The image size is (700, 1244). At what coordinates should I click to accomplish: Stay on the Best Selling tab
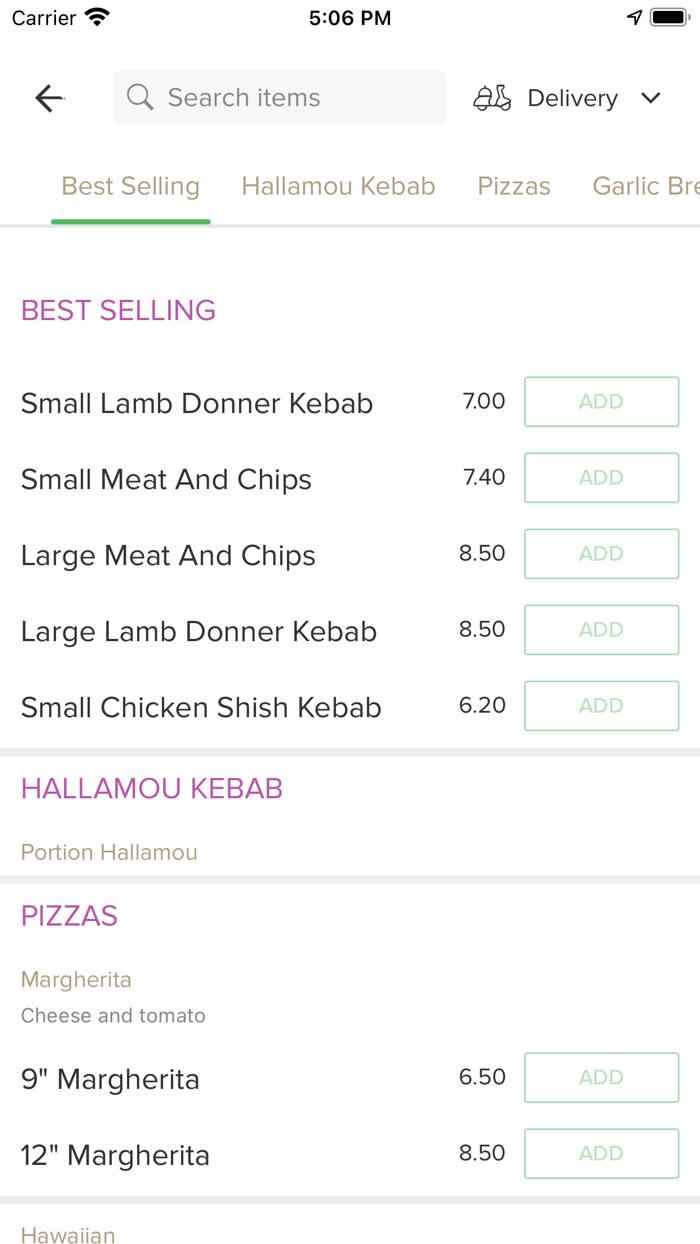click(130, 186)
